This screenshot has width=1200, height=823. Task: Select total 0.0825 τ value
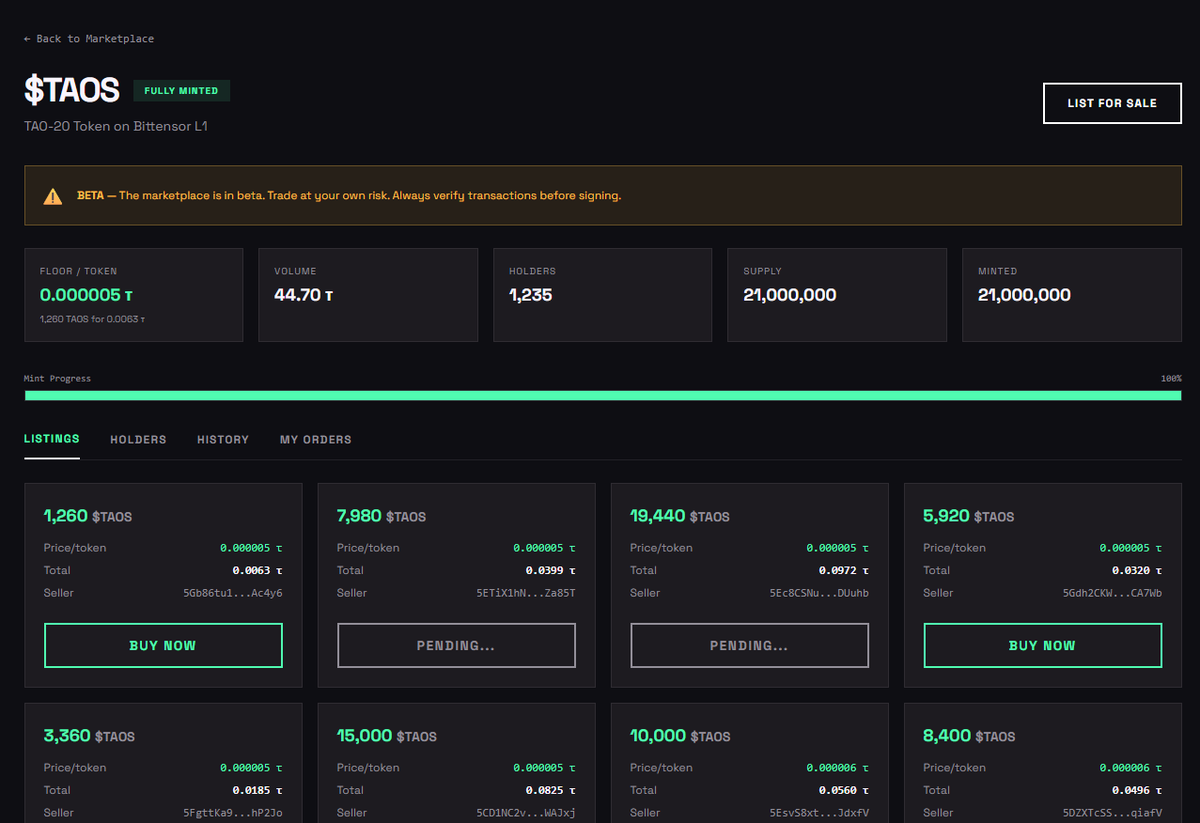pyautogui.click(x=551, y=791)
